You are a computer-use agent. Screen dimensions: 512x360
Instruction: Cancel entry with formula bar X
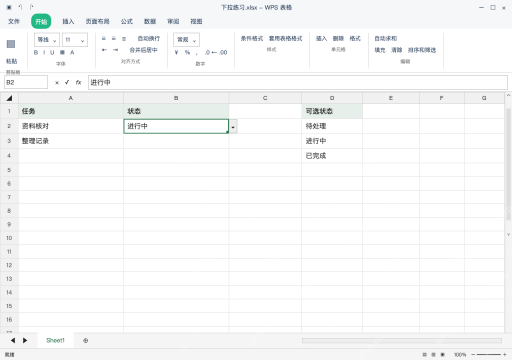[57, 83]
